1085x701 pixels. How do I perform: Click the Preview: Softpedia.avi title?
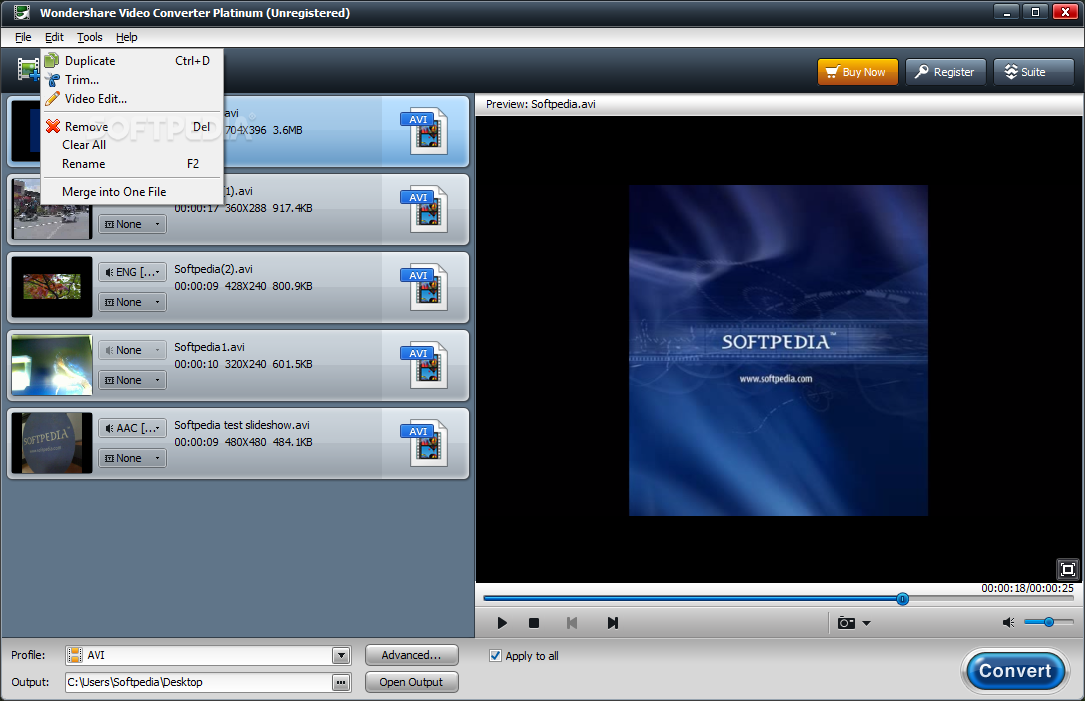click(x=540, y=104)
